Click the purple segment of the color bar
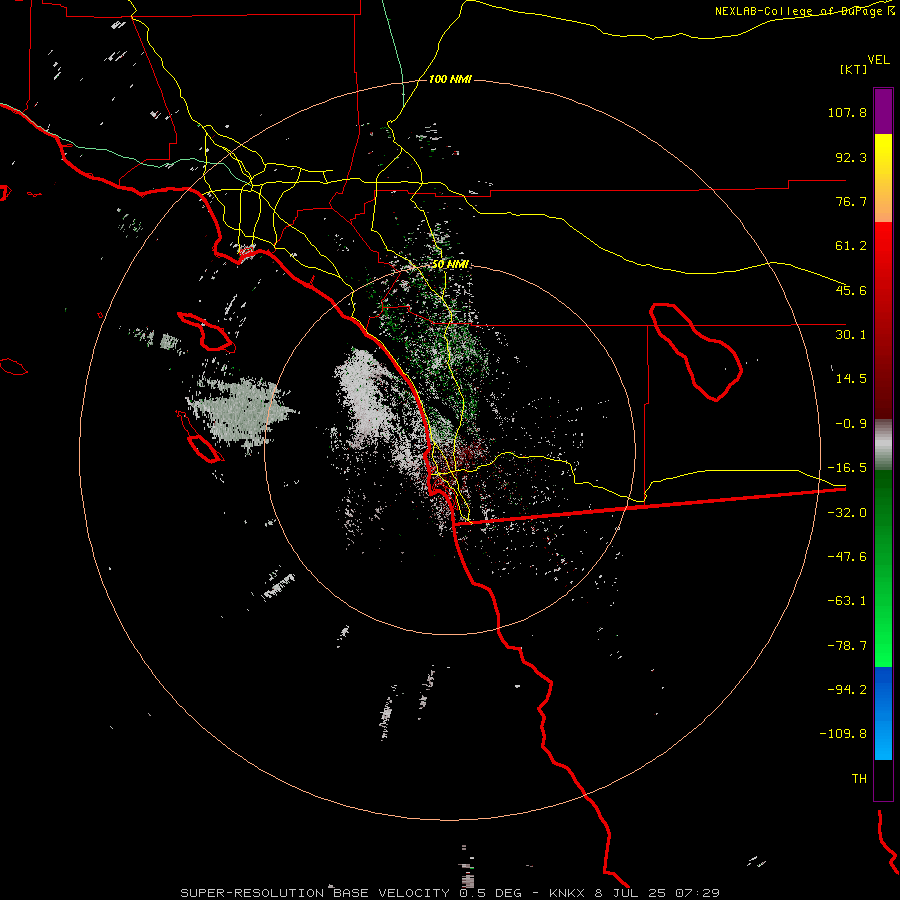 pos(883,111)
